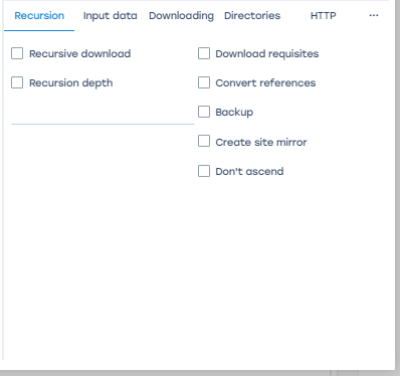Tick the Don't ascend checkbox

(x=204, y=171)
